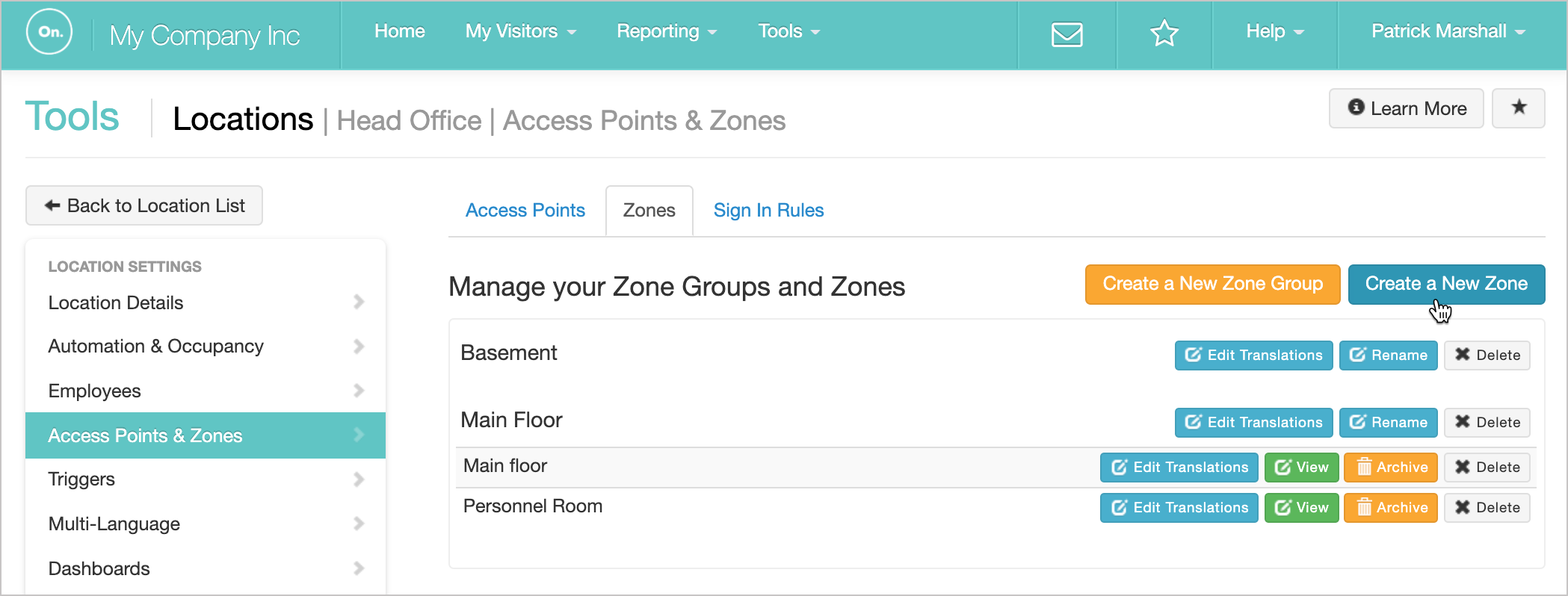Edit Translations for Main floor zone

click(1179, 468)
